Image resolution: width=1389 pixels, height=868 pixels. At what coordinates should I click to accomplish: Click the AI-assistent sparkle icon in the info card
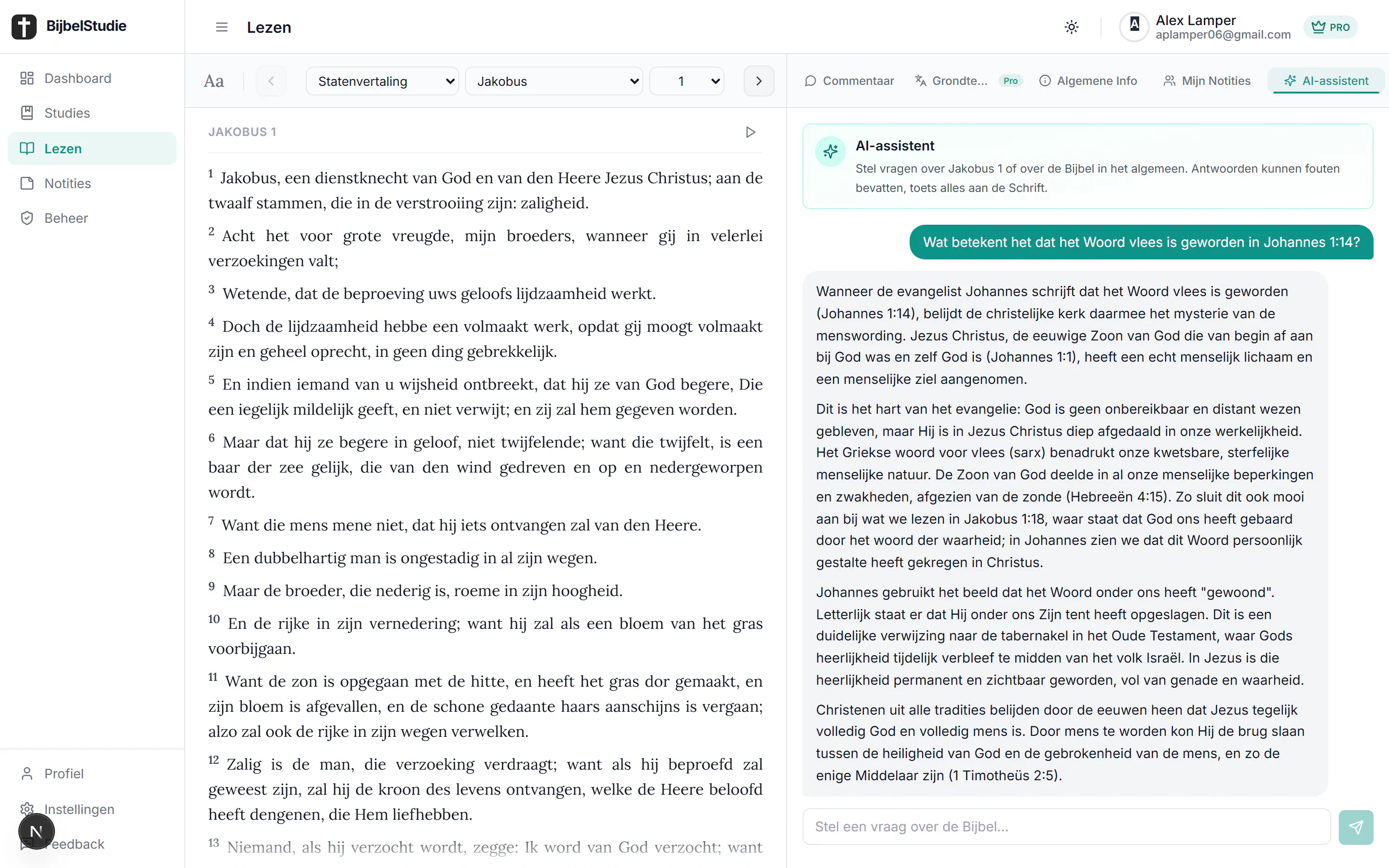(x=830, y=151)
